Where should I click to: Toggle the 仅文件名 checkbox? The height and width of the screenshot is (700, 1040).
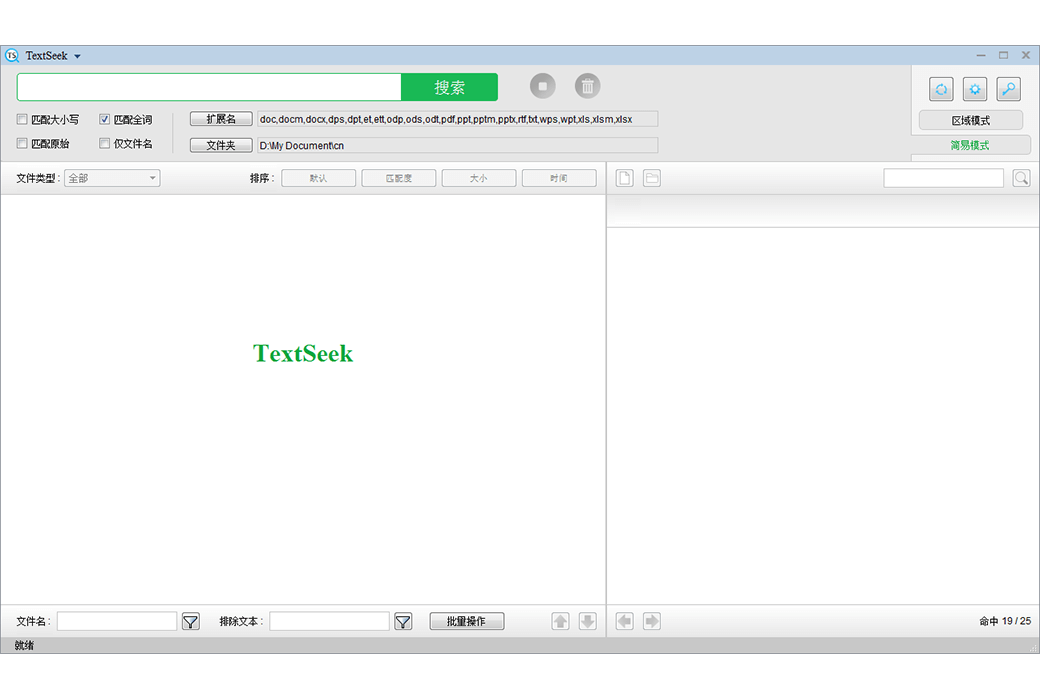pos(104,143)
